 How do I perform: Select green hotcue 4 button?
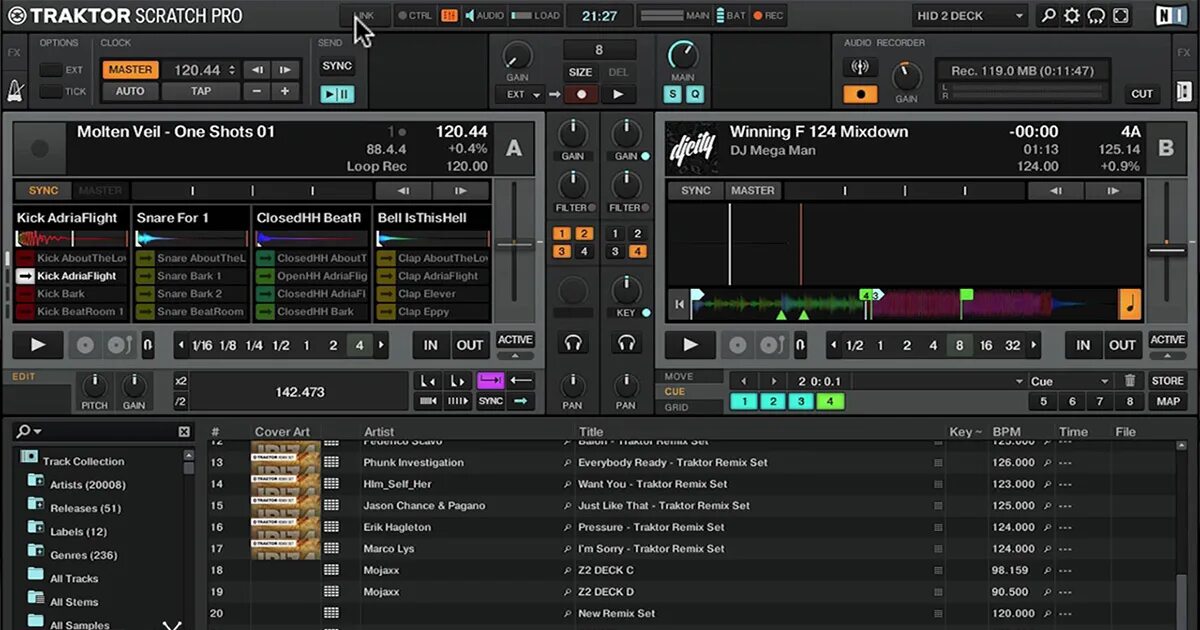click(829, 402)
